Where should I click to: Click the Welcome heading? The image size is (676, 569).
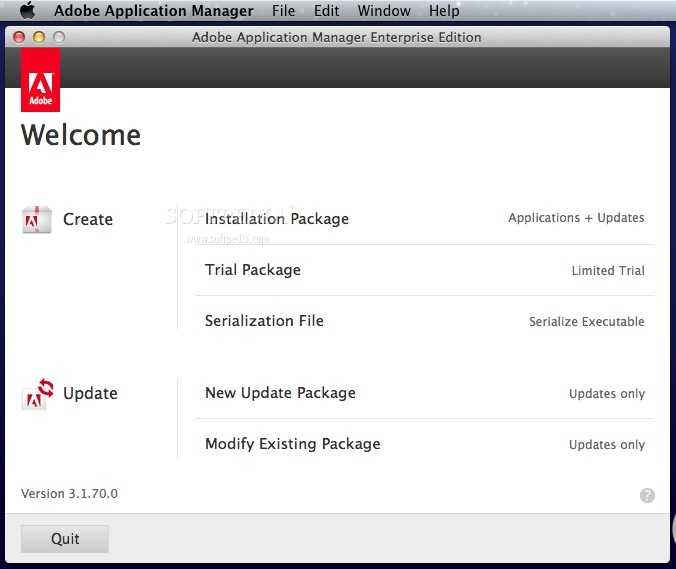[x=81, y=135]
